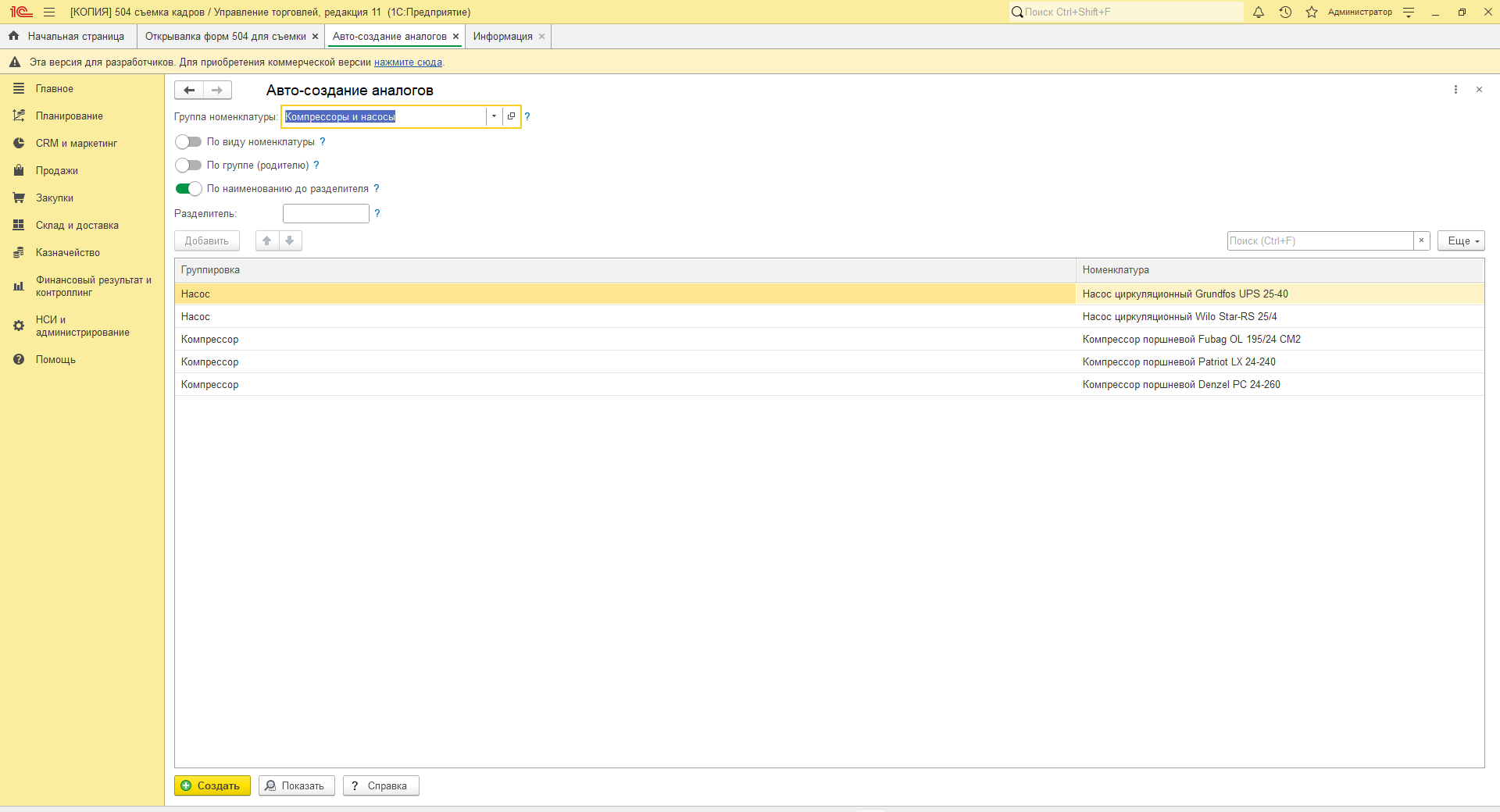
Task: Select row Насос циркуляционный Wilo Star-RS 25/4
Action: click(830, 316)
